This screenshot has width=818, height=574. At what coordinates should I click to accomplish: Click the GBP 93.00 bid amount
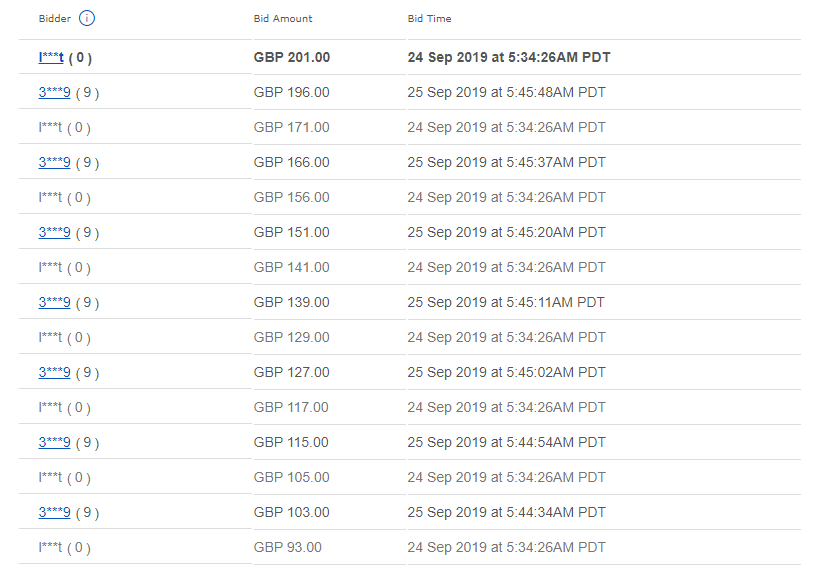point(287,547)
